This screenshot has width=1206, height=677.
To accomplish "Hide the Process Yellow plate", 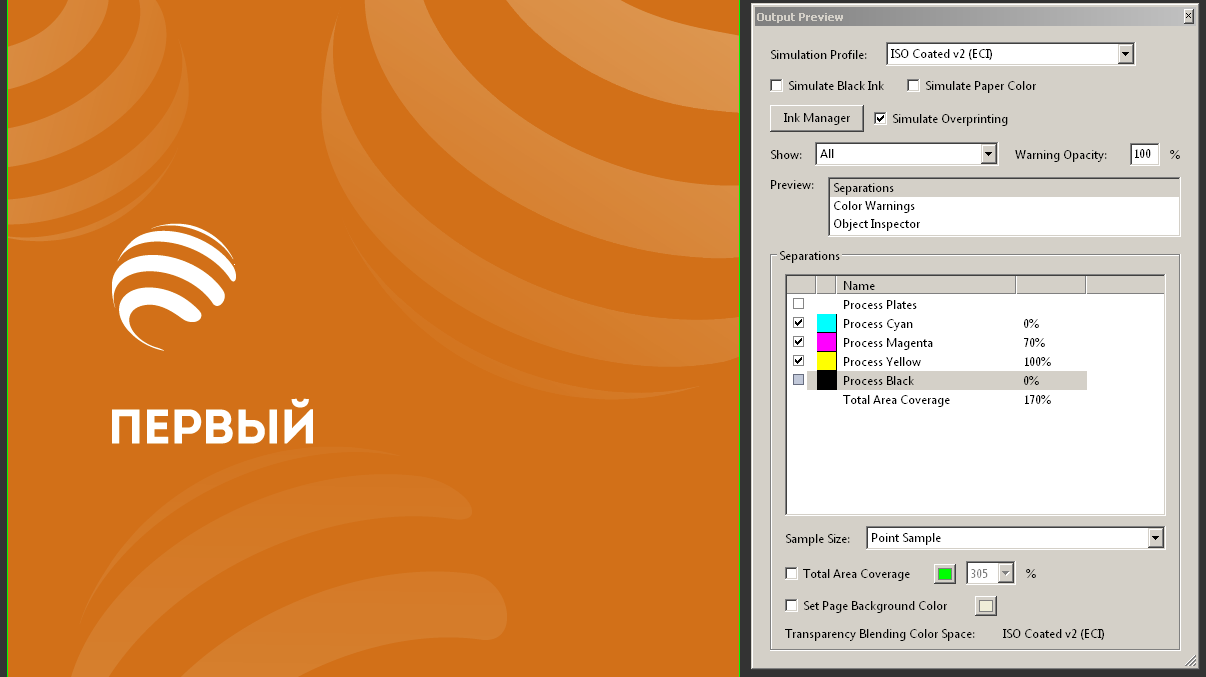I will (798, 361).
